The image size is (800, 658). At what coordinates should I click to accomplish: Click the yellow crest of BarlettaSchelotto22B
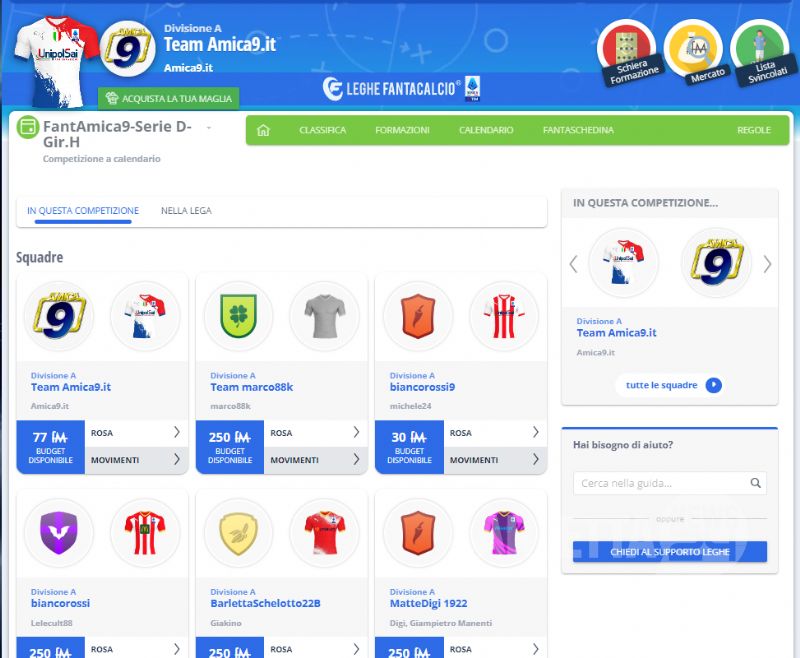point(238,533)
